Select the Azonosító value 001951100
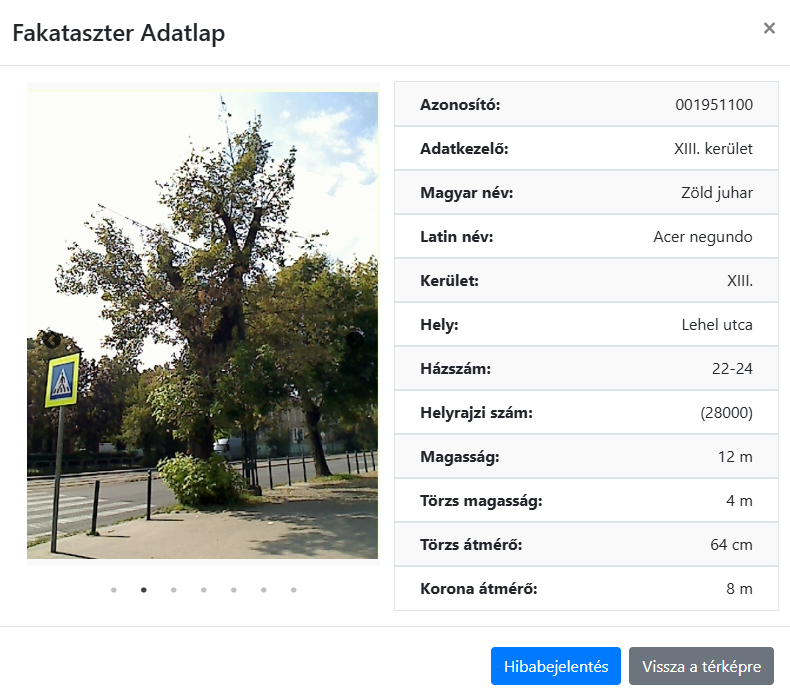Screen dimensions: 790x700 [x=713, y=105]
